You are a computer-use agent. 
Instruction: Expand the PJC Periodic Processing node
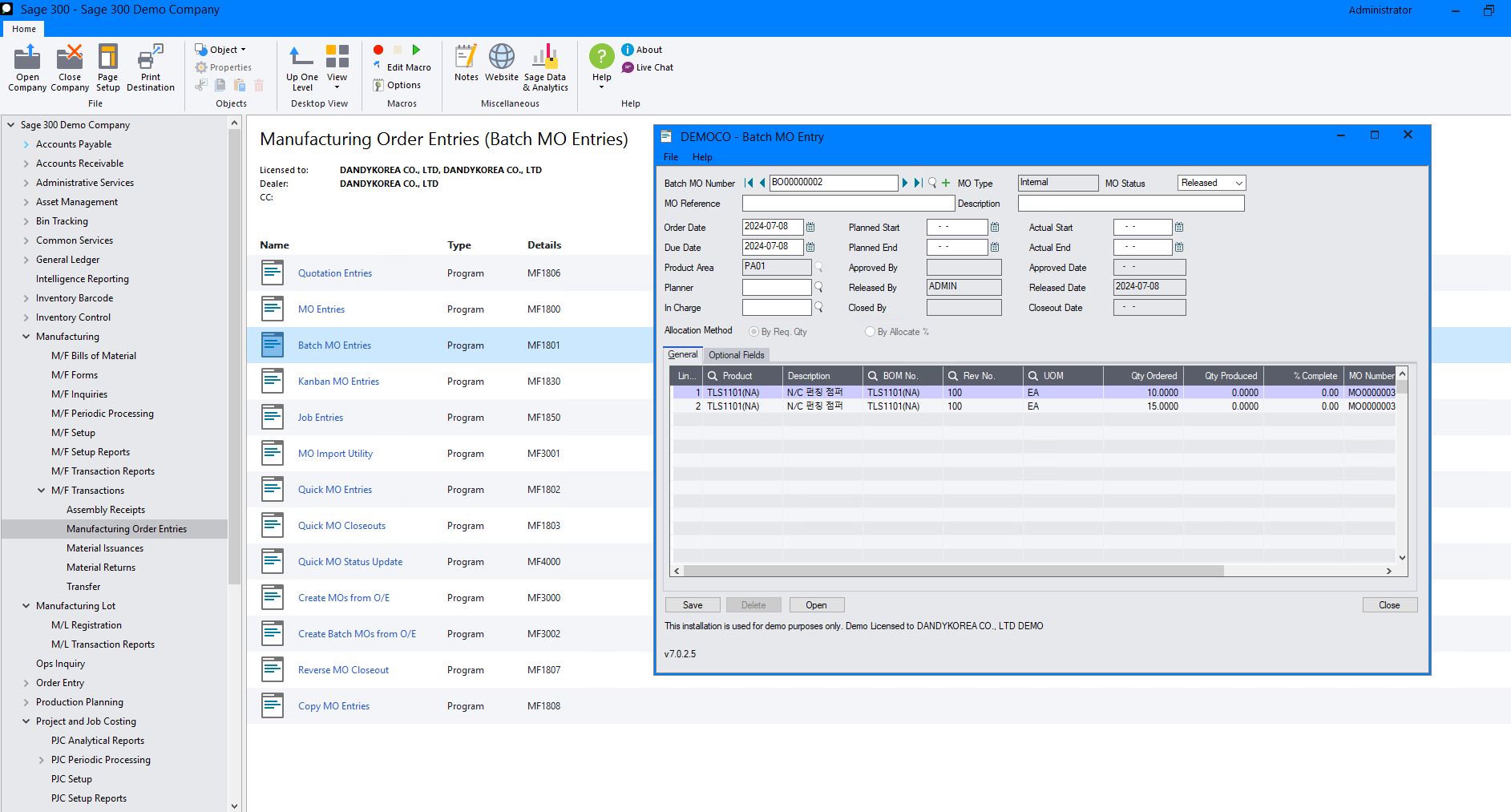41,760
